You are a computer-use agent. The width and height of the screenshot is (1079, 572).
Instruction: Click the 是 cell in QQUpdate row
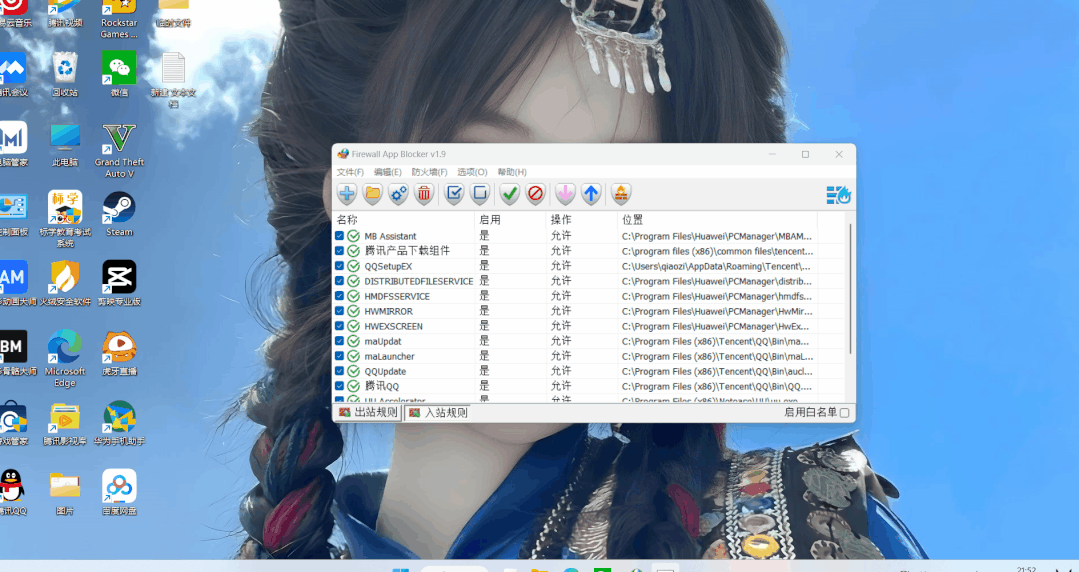click(x=484, y=371)
